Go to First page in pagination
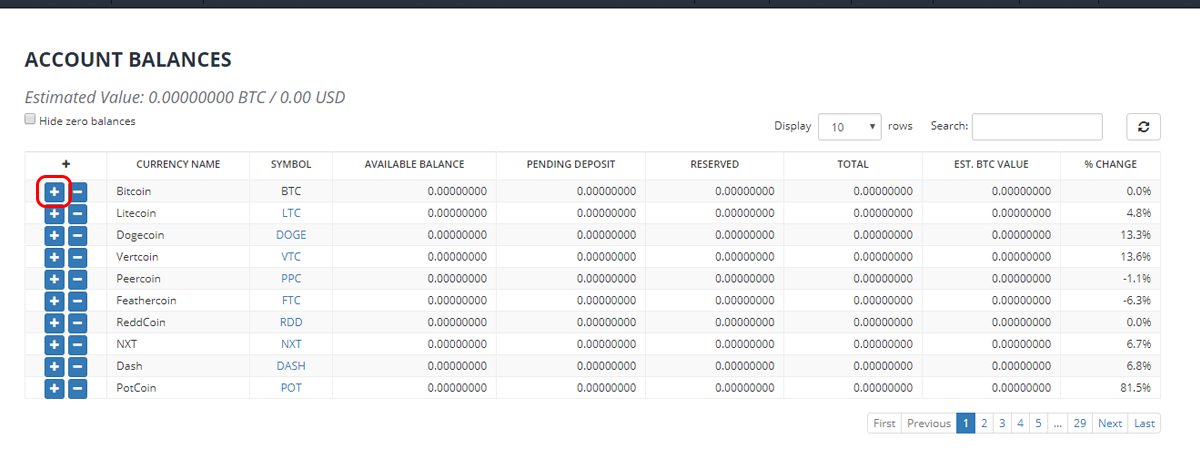The height and width of the screenshot is (461, 1200). (884, 423)
